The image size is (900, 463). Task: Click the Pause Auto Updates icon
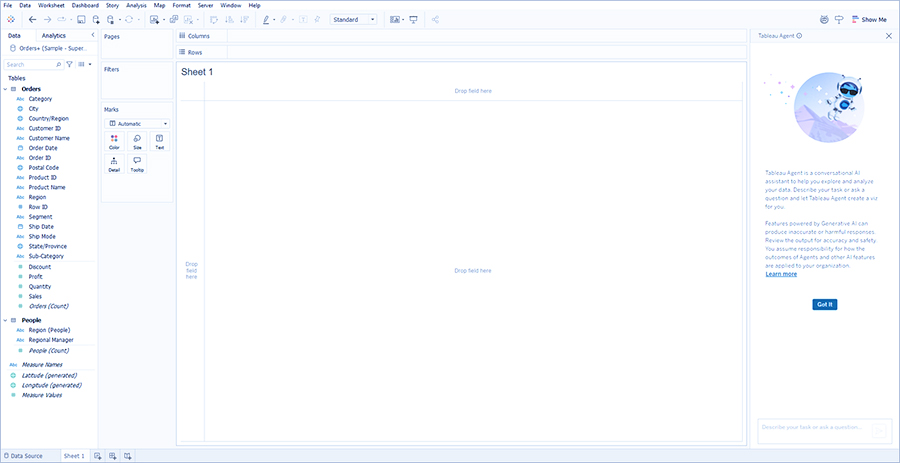click(111, 20)
